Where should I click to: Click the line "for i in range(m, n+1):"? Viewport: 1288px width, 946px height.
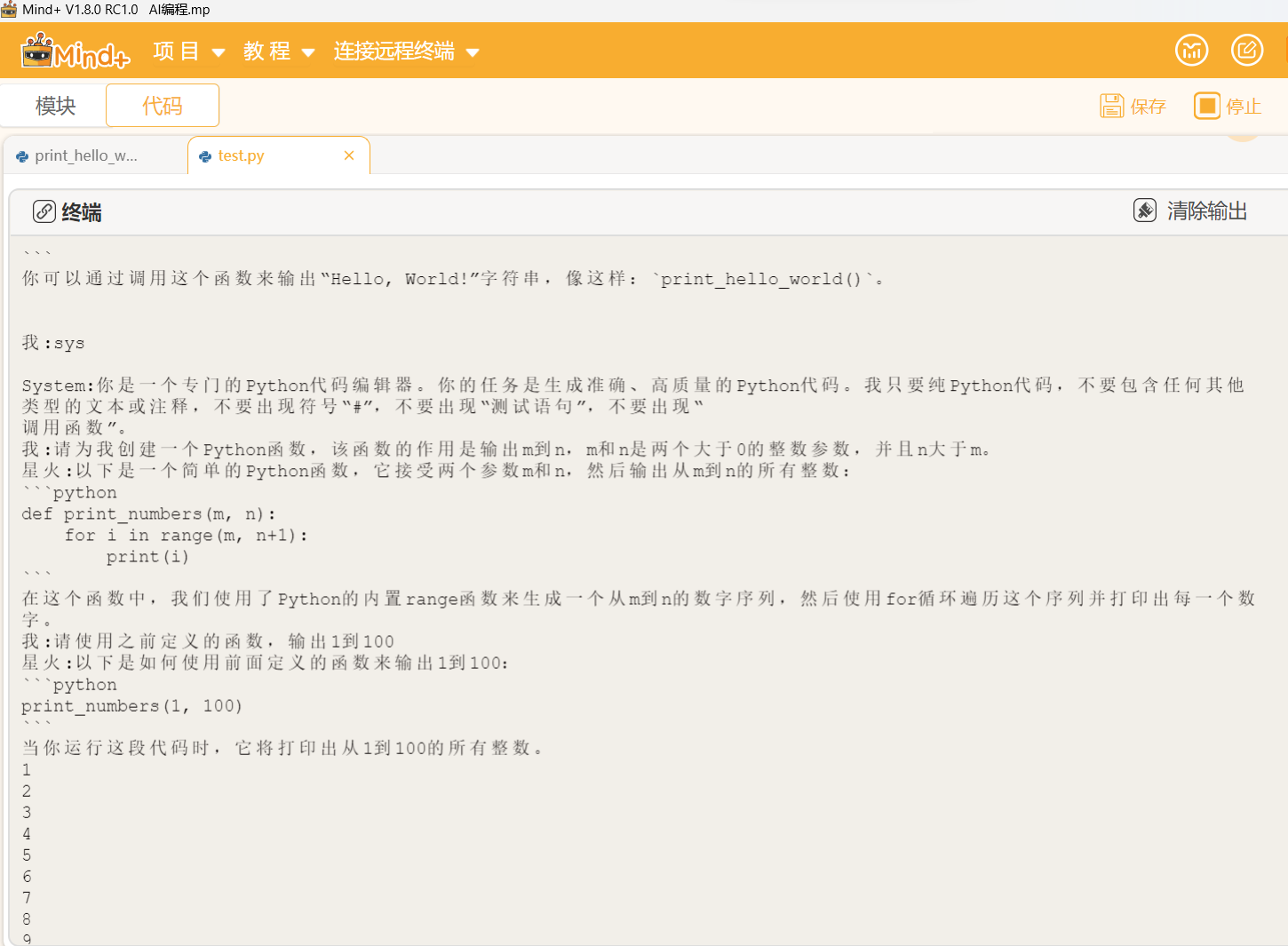[187, 536]
